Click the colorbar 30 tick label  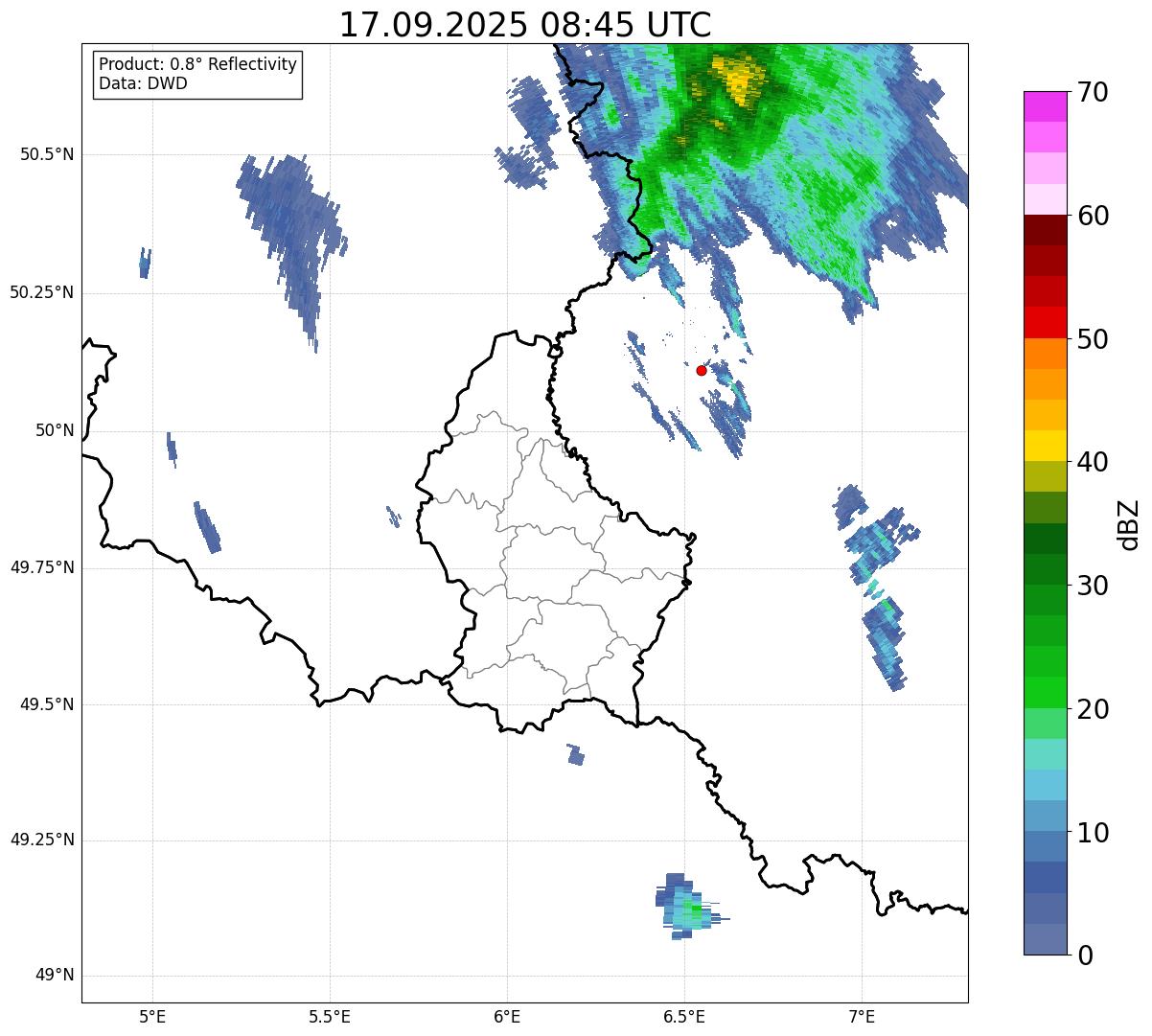click(x=1093, y=587)
